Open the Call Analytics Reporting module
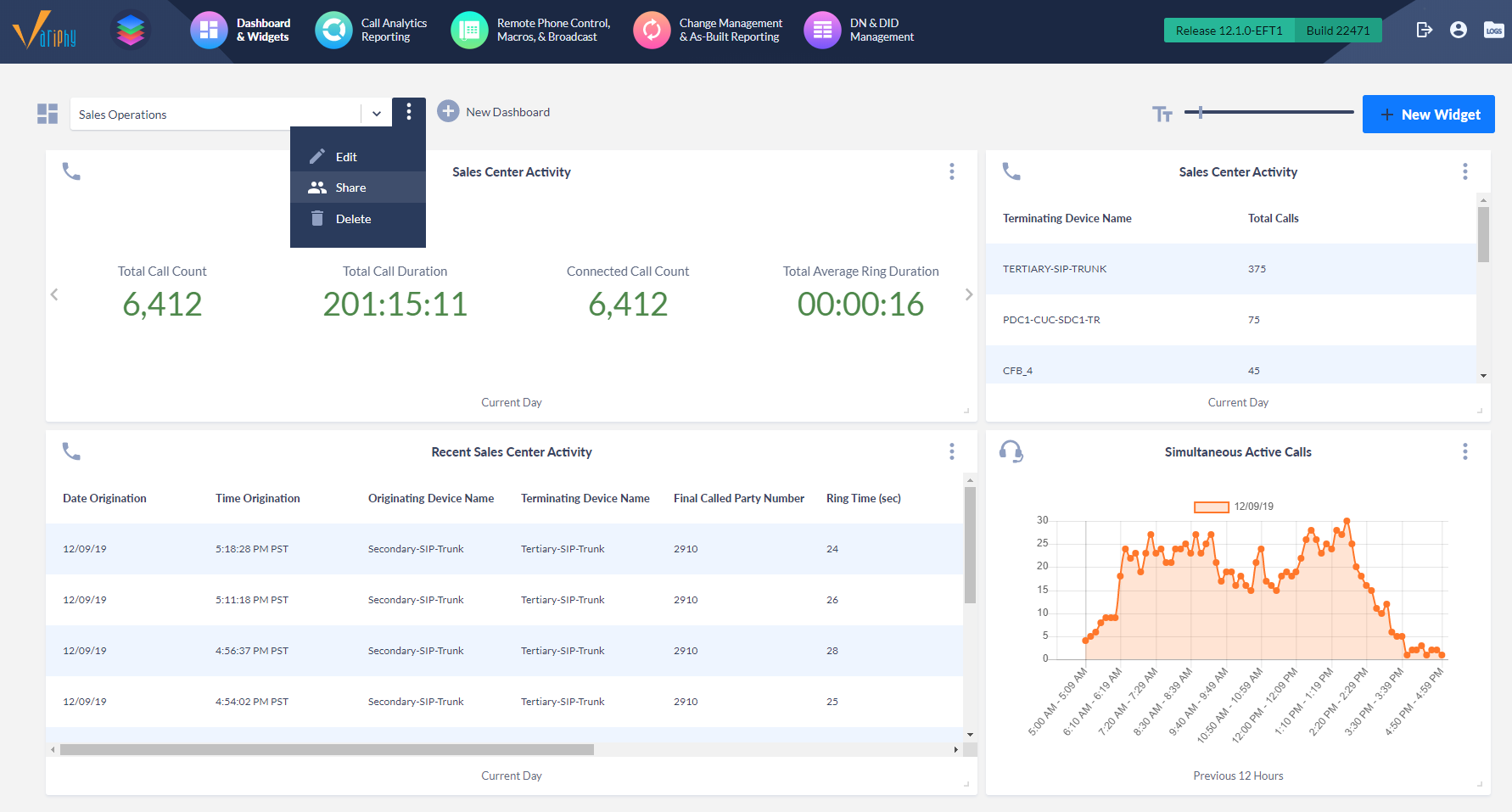 371,31
